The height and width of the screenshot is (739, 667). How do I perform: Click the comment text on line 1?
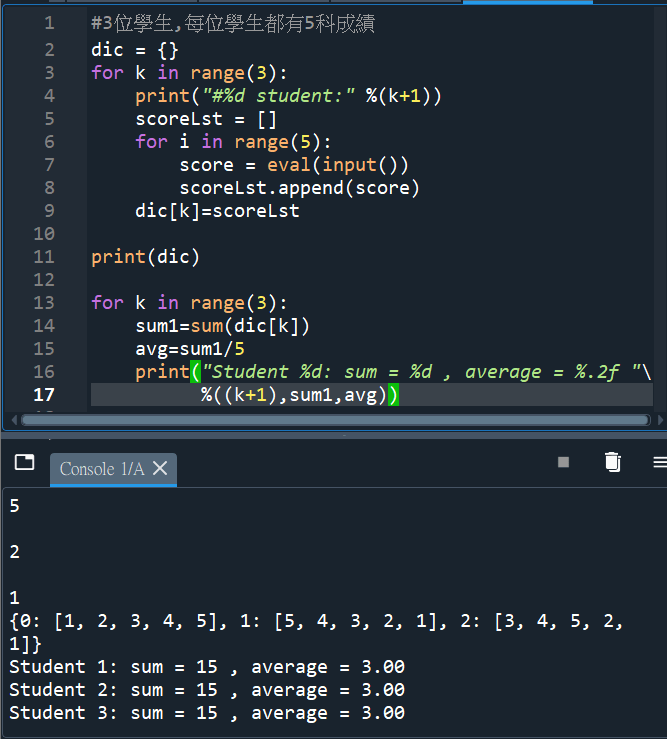click(233, 24)
